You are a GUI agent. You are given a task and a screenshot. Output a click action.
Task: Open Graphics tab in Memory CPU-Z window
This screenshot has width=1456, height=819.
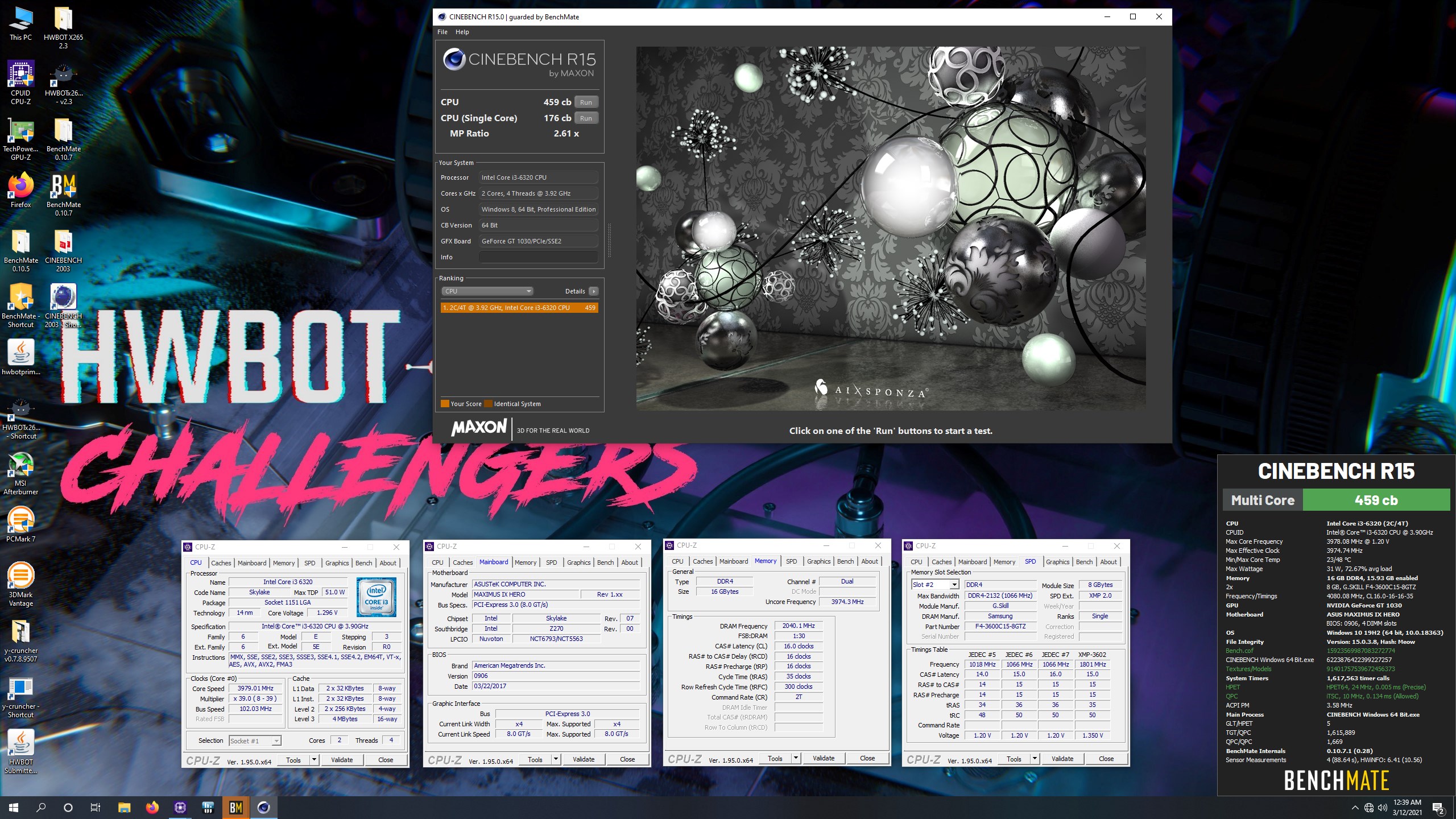[x=818, y=561]
